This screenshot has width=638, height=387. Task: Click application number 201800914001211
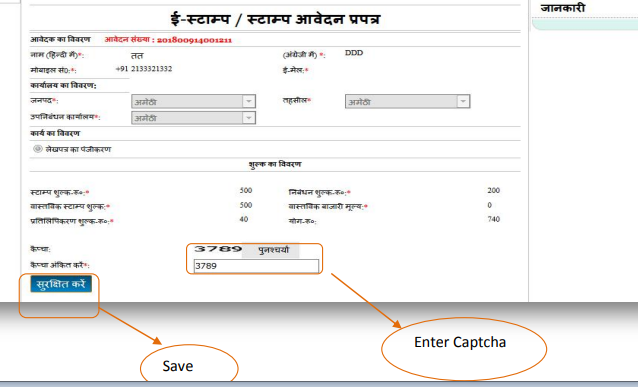click(194, 40)
